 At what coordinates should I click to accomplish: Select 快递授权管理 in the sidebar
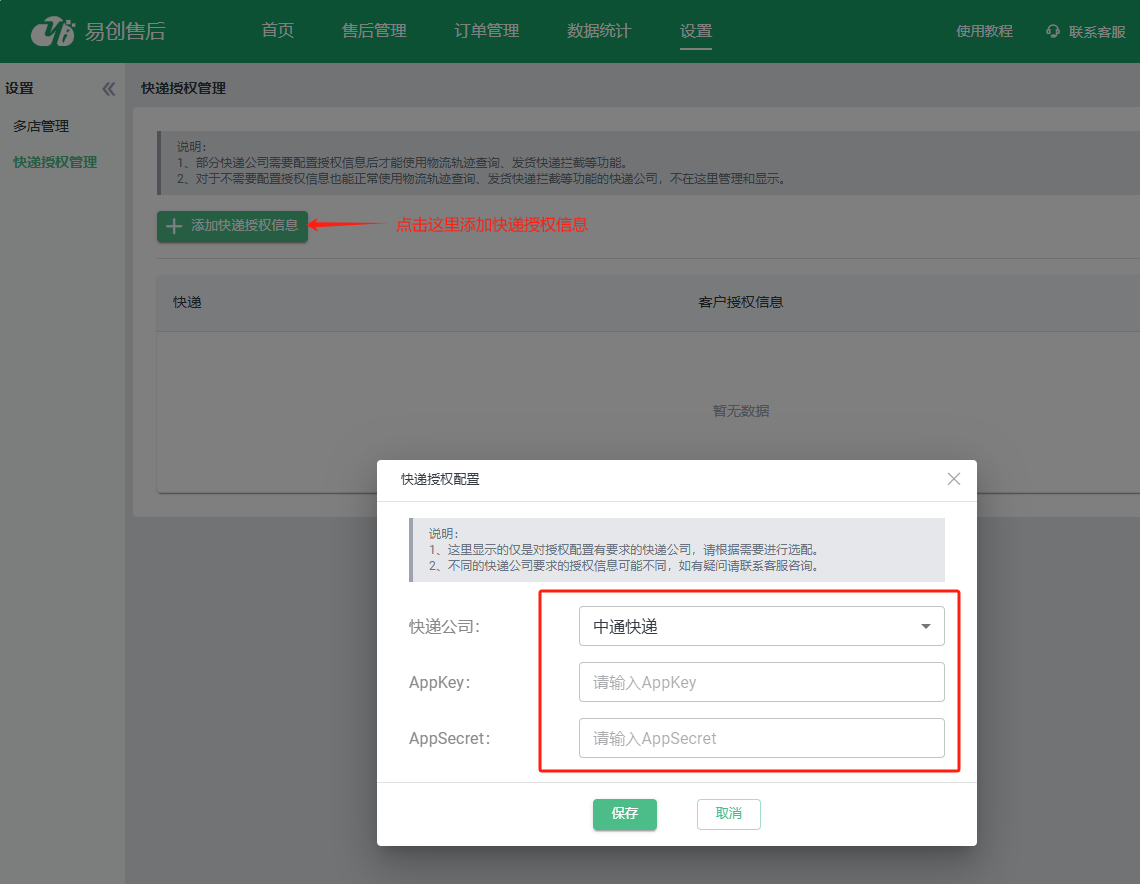(55, 162)
